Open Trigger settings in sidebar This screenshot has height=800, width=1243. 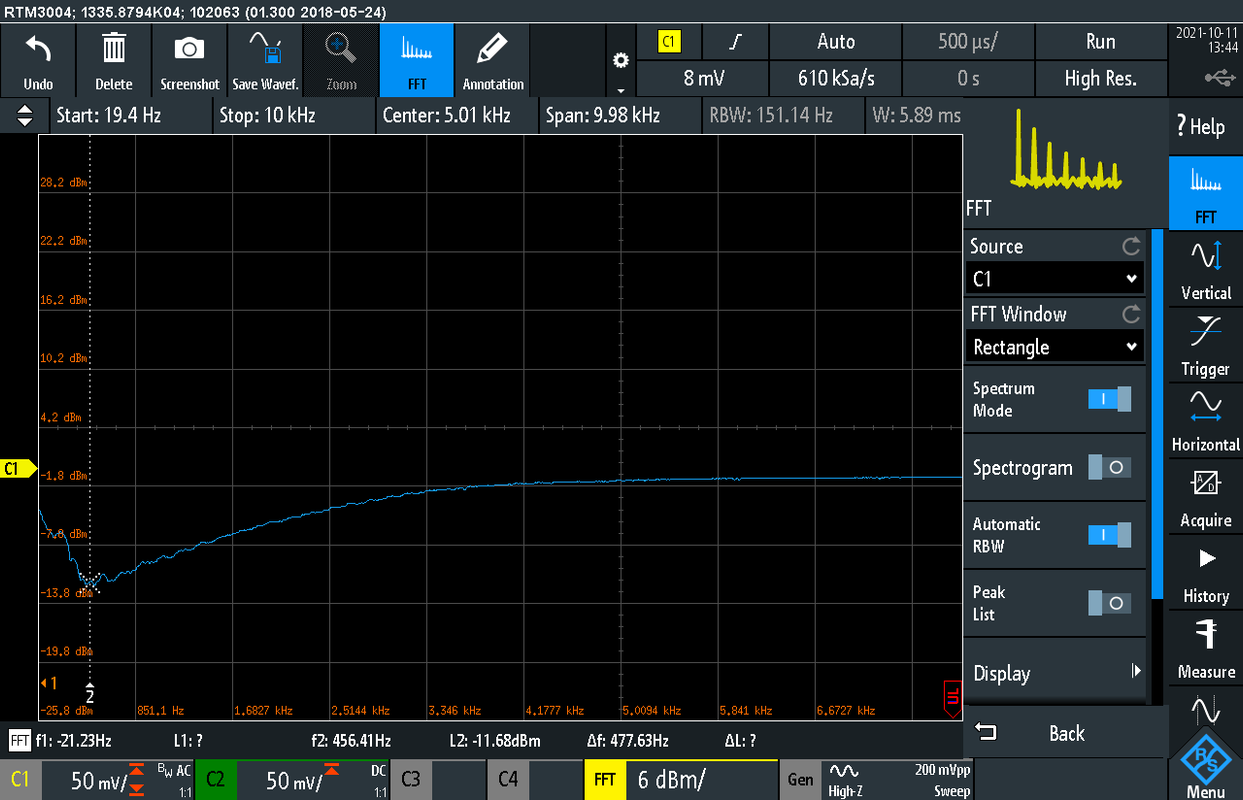1205,346
